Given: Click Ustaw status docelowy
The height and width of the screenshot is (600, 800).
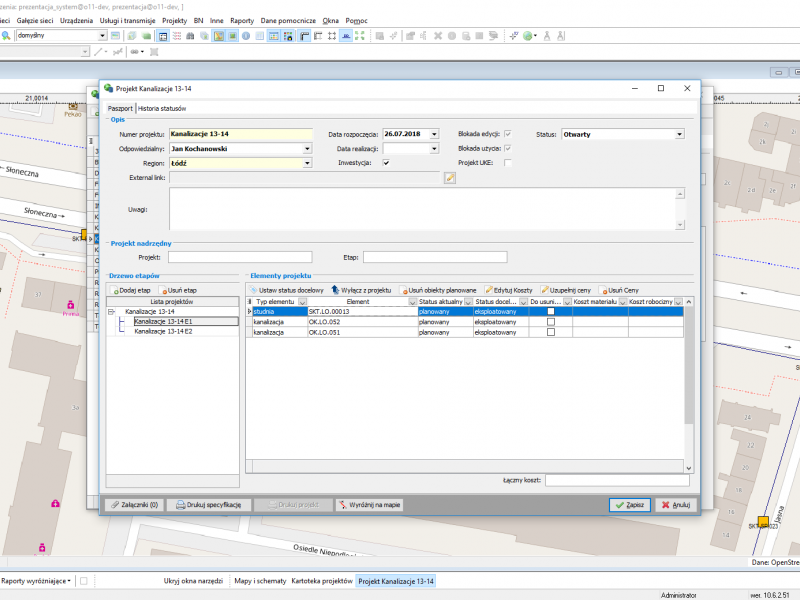Looking at the screenshot, I should click(x=287, y=290).
